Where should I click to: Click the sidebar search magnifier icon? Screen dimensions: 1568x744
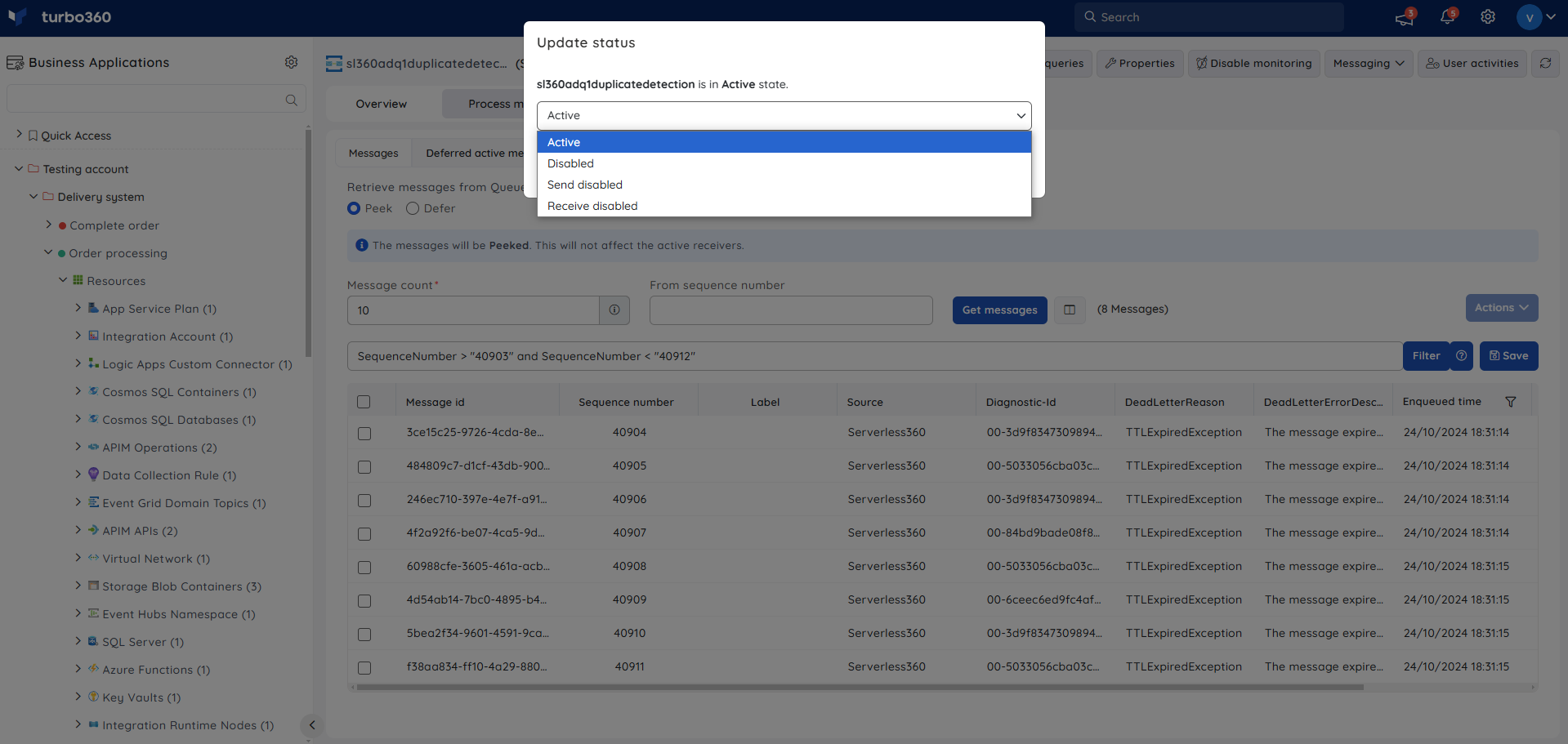tap(291, 100)
